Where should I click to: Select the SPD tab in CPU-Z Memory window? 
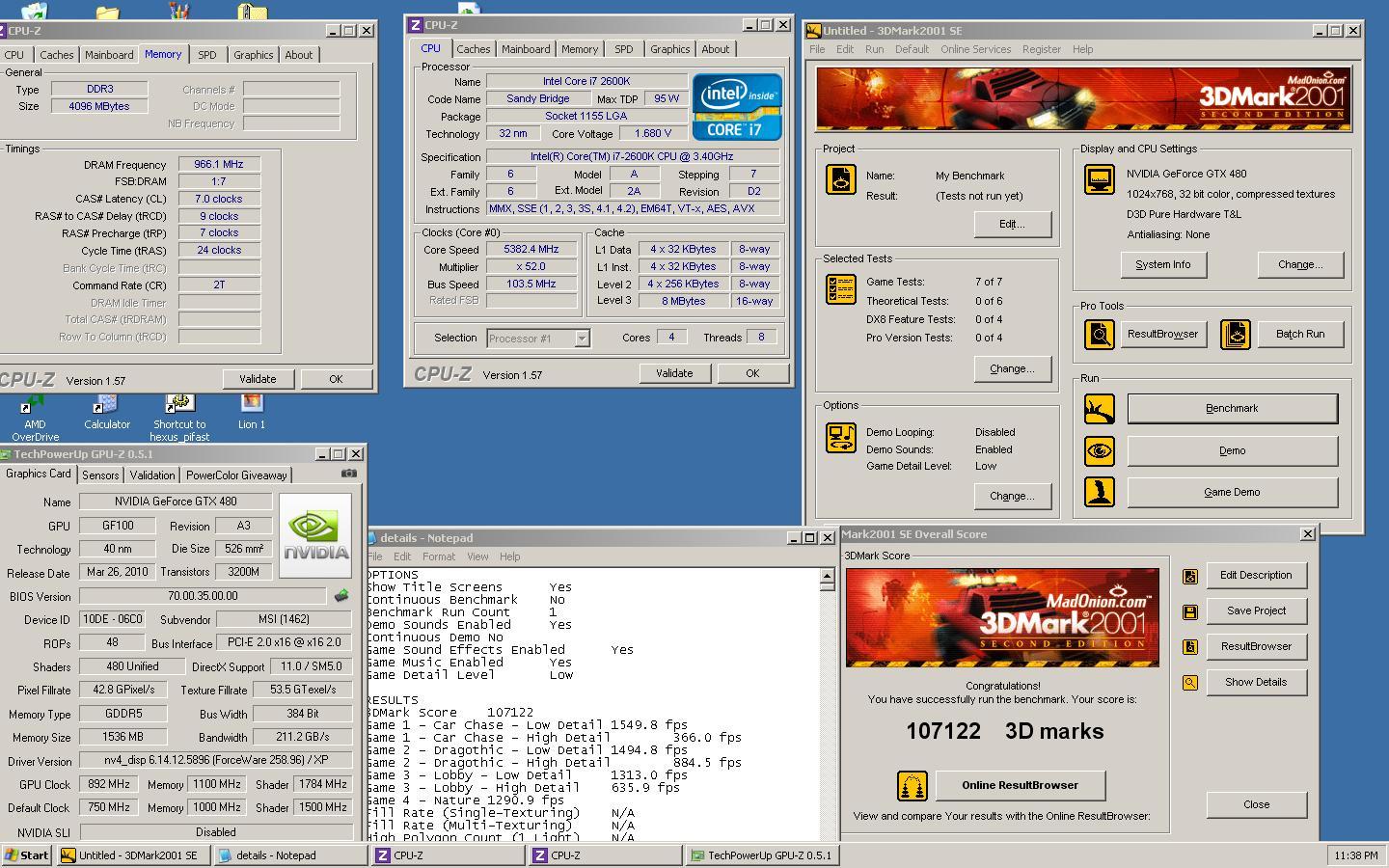point(207,55)
